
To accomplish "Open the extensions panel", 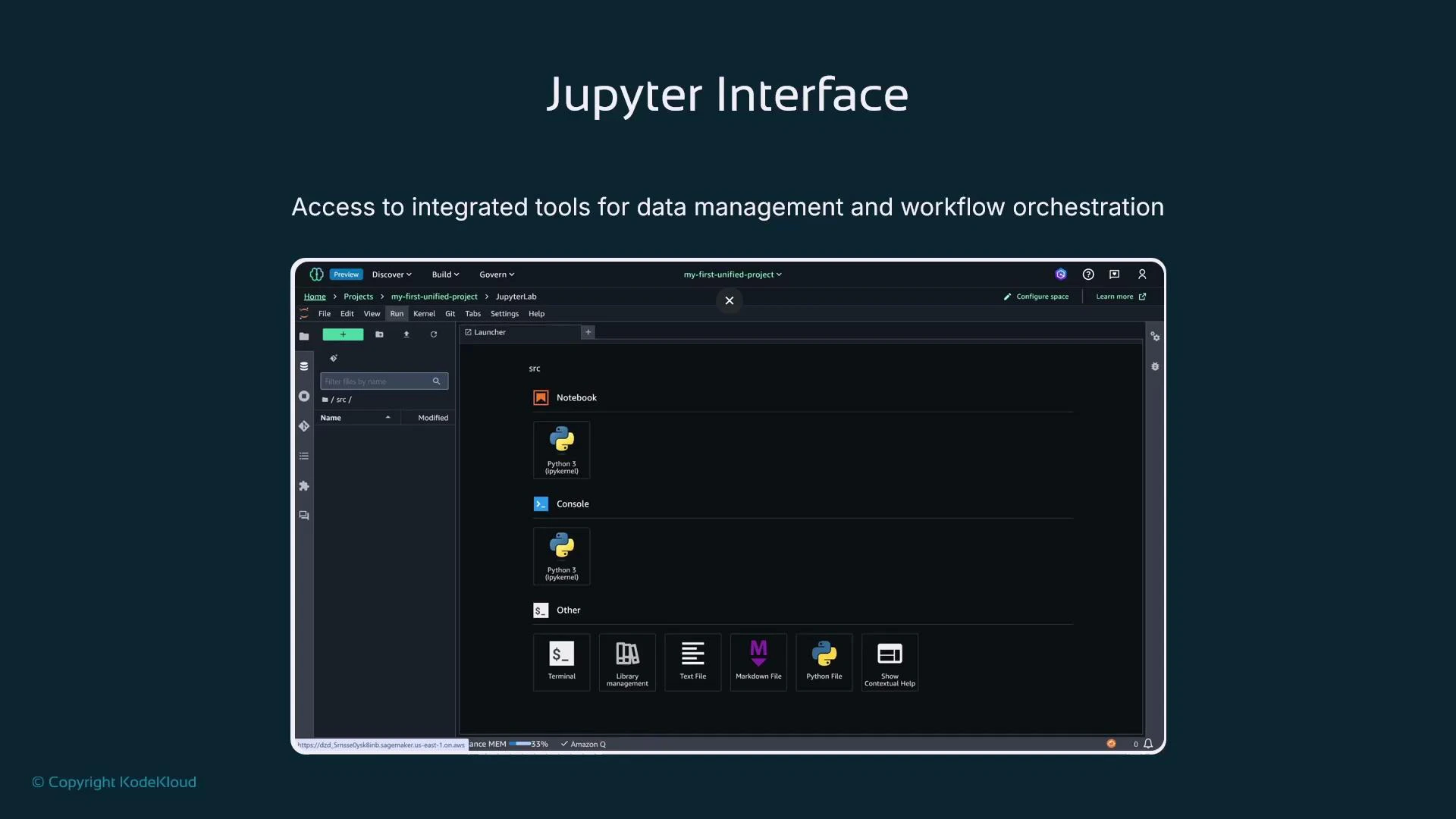I will 303,486.
